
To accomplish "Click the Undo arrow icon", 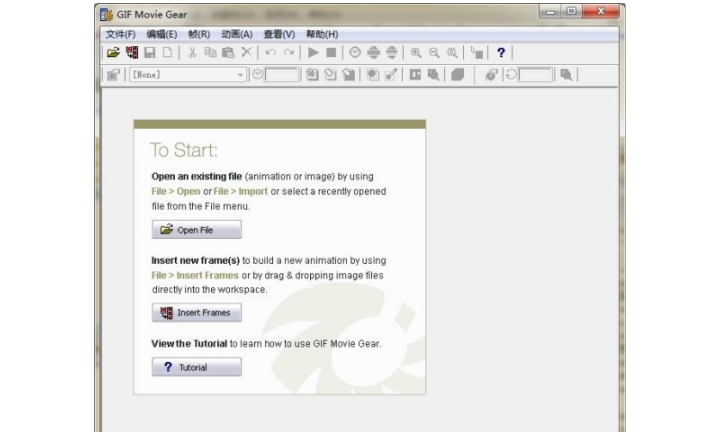I will [271, 52].
